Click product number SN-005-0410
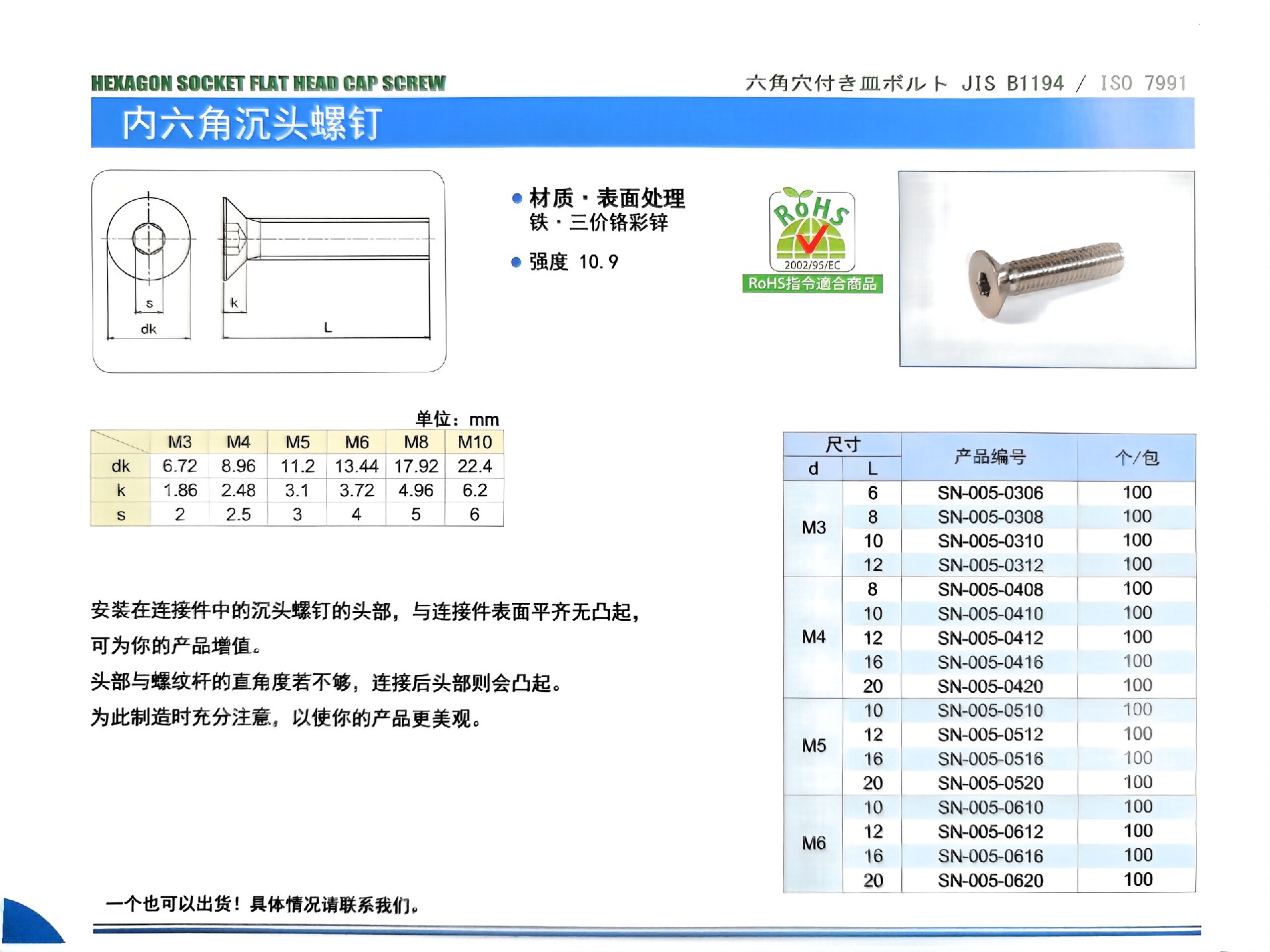 (x=990, y=614)
